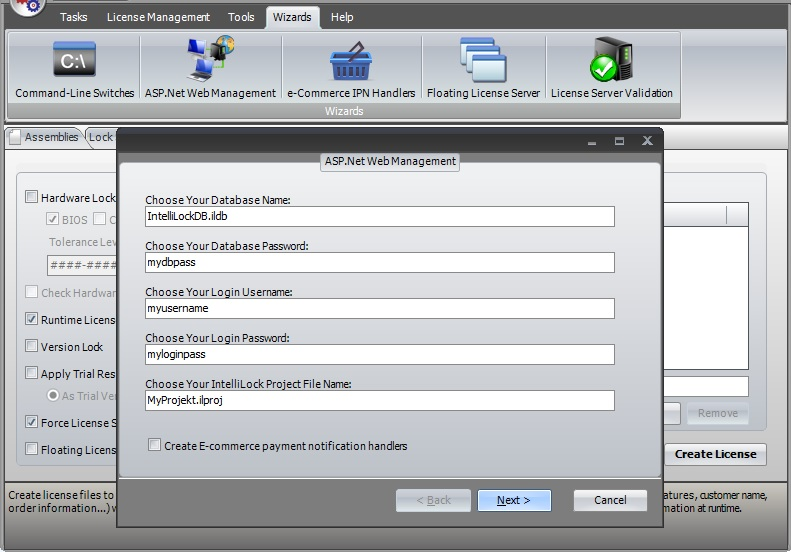The width and height of the screenshot is (791, 552).
Task: Open the Command-Line Switches wizard
Action: (x=74, y=69)
